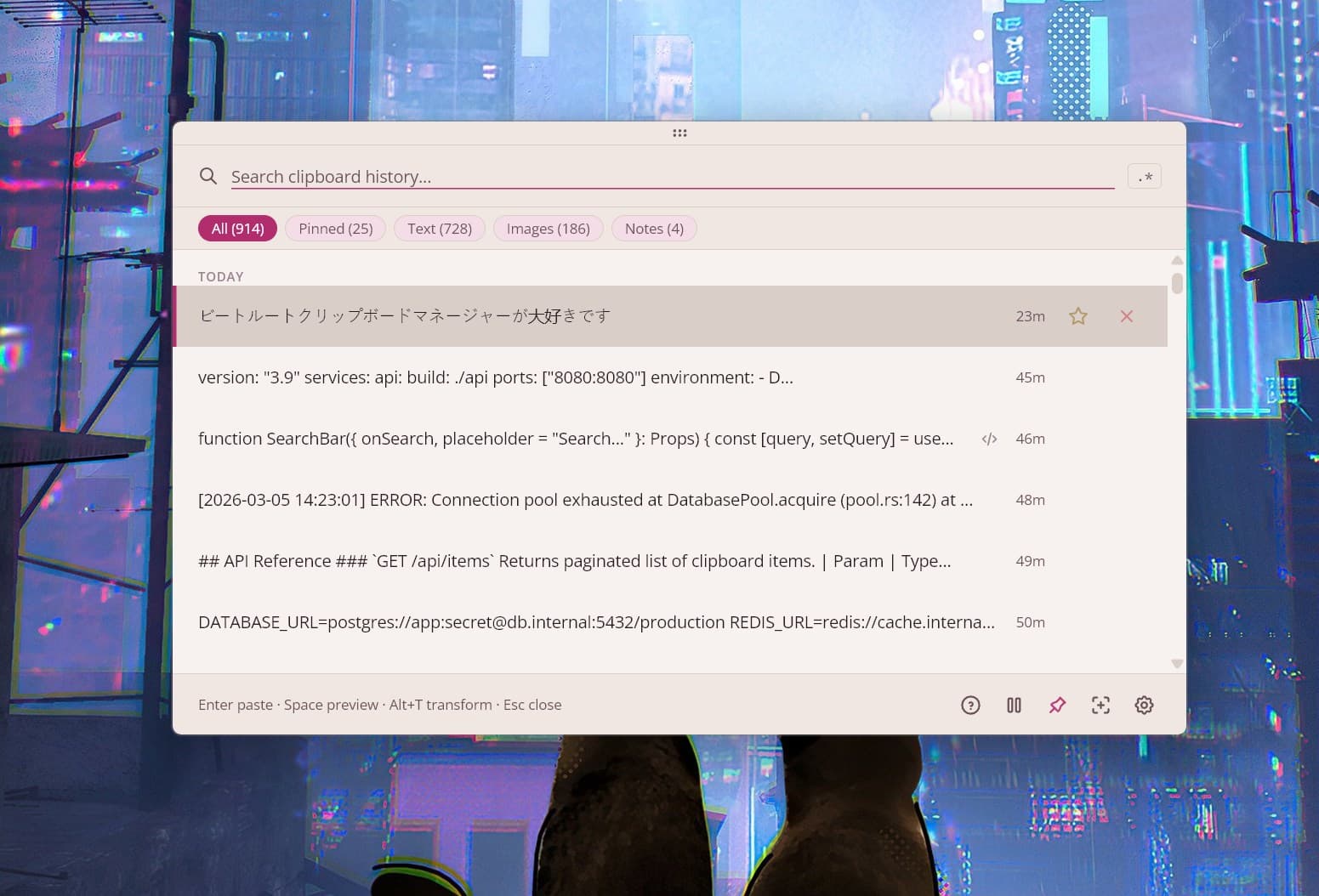Viewport: 1319px width, 896px height.
Task: Enable regex search with the .* toggle
Action: [x=1144, y=176]
